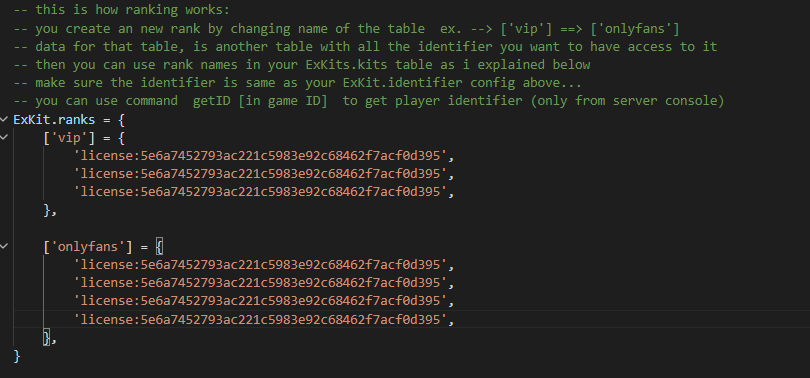Collapse the ExKit.ranks table fold arrow

click(4, 120)
